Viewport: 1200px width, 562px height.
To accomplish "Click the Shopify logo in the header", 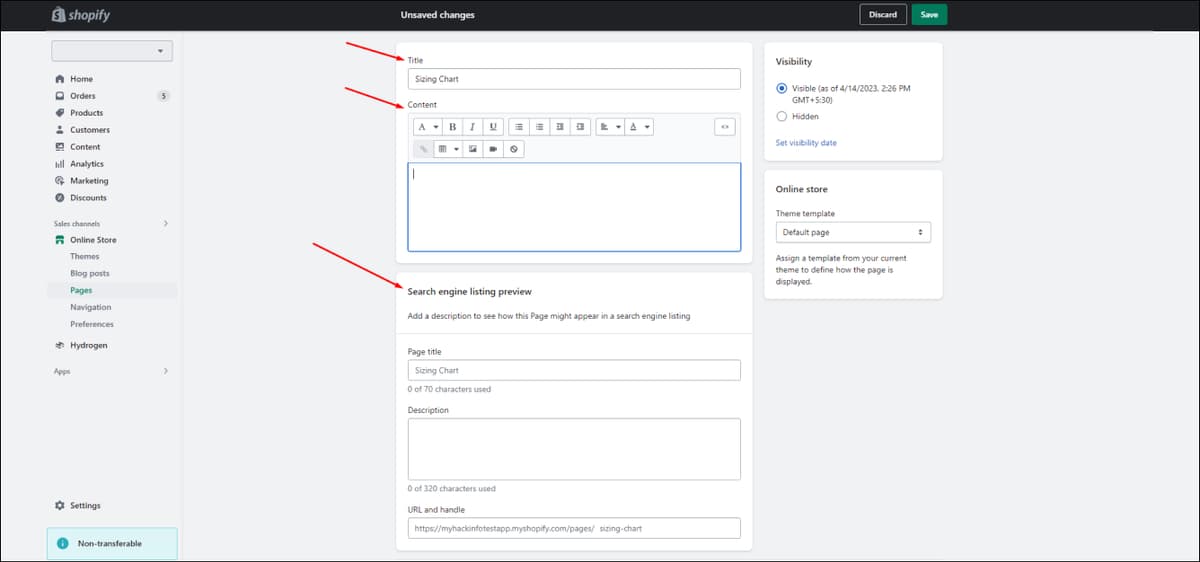I will click(x=79, y=15).
